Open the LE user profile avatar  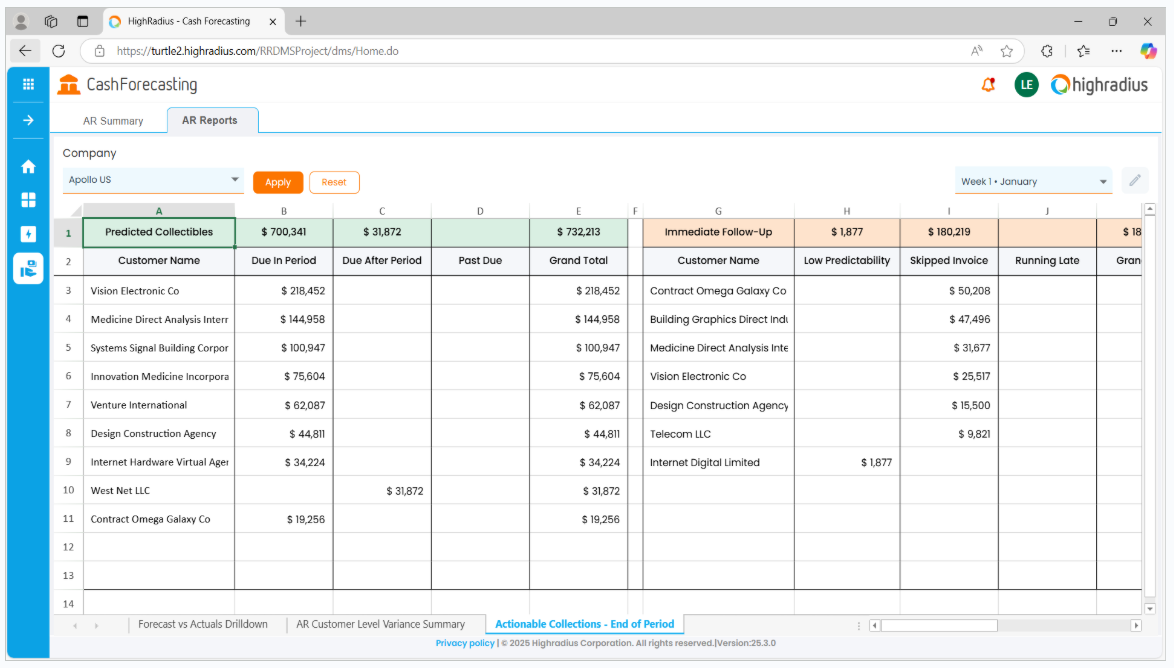tap(1027, 85)
